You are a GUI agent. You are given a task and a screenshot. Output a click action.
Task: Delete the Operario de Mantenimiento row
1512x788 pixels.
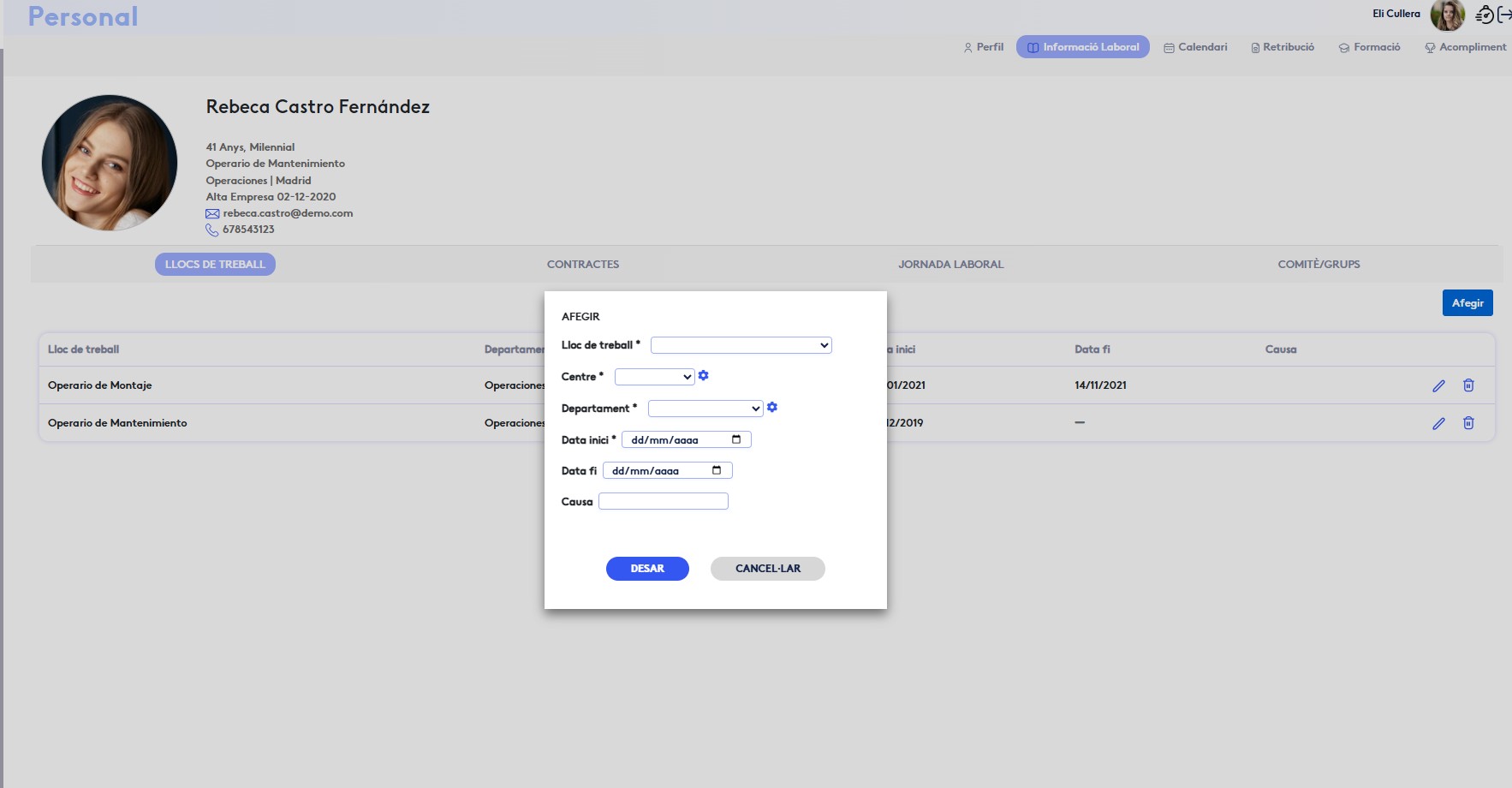(x=1468, y=423)
